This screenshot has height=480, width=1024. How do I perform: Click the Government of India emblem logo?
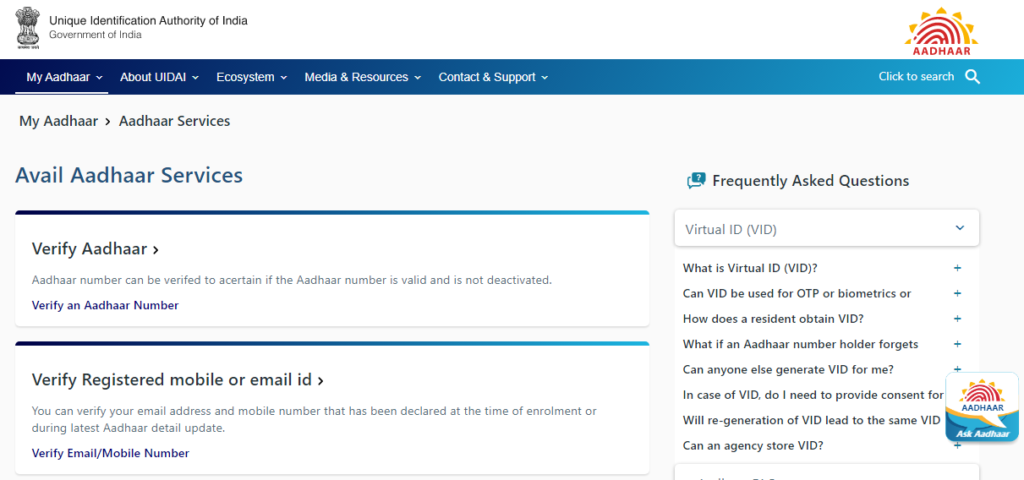28,29
